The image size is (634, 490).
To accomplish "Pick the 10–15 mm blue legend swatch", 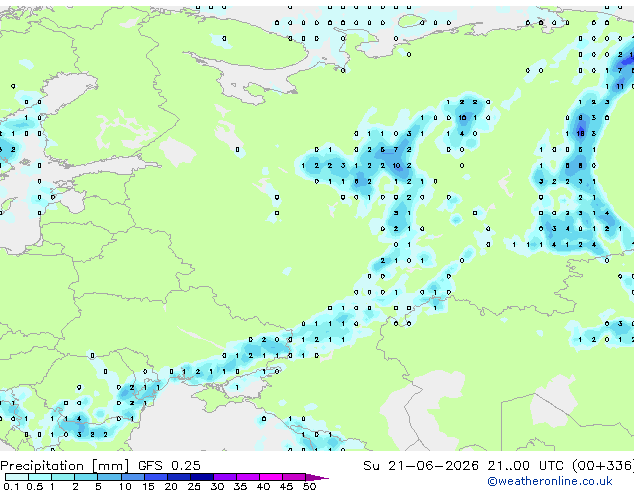I will pos(132,477).
